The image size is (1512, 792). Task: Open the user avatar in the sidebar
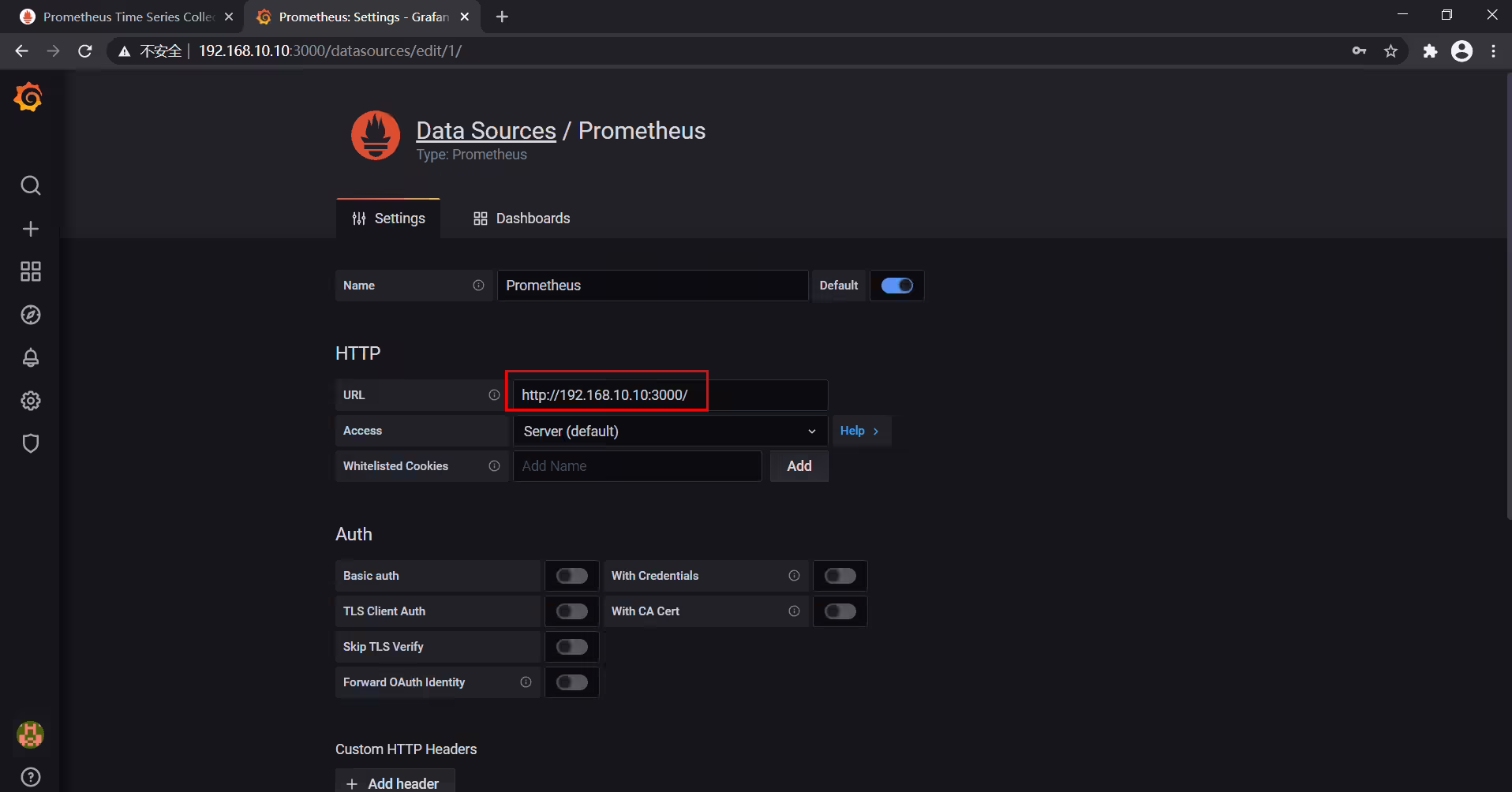pyautogui.click(x=31, y=734)
